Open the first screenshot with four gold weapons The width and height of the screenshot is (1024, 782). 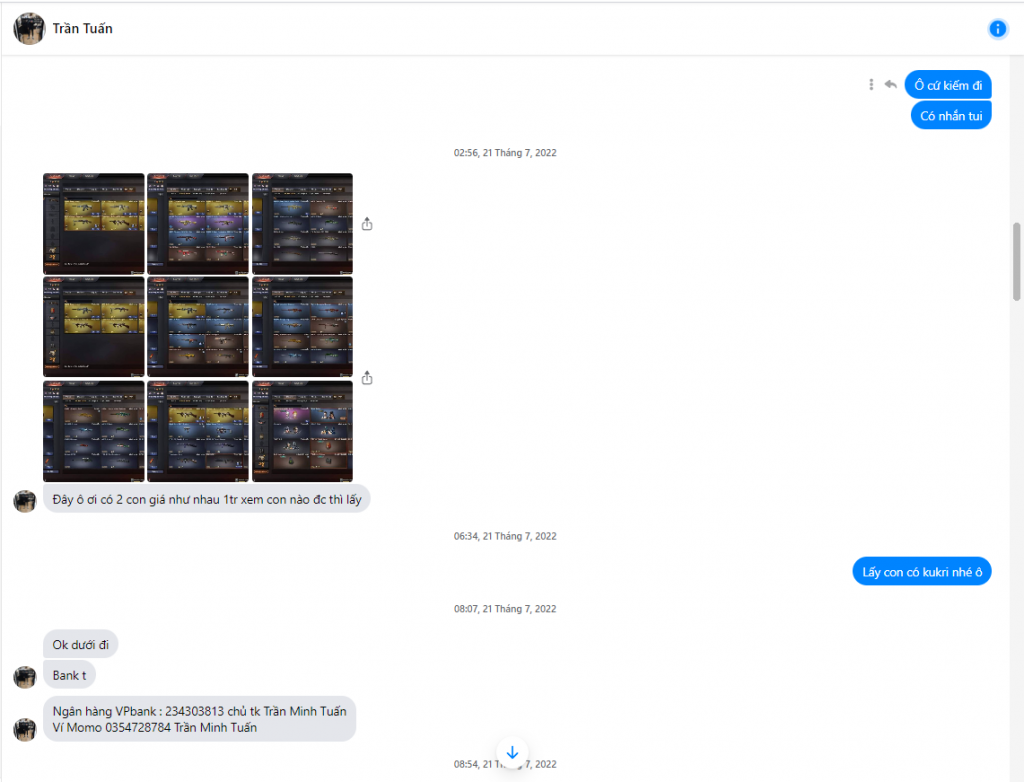tap(93, 223)
